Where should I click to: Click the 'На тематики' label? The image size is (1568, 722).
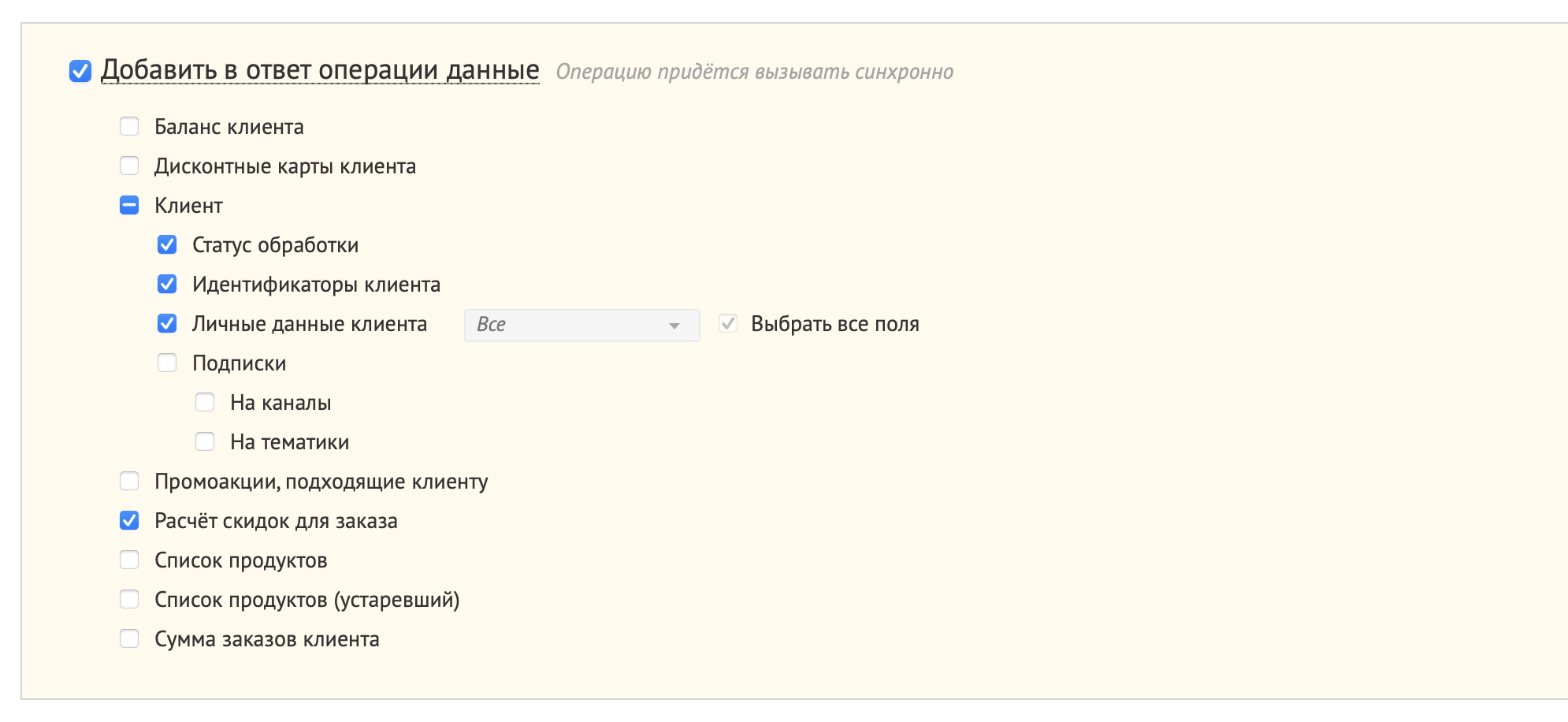coord(290,442)
